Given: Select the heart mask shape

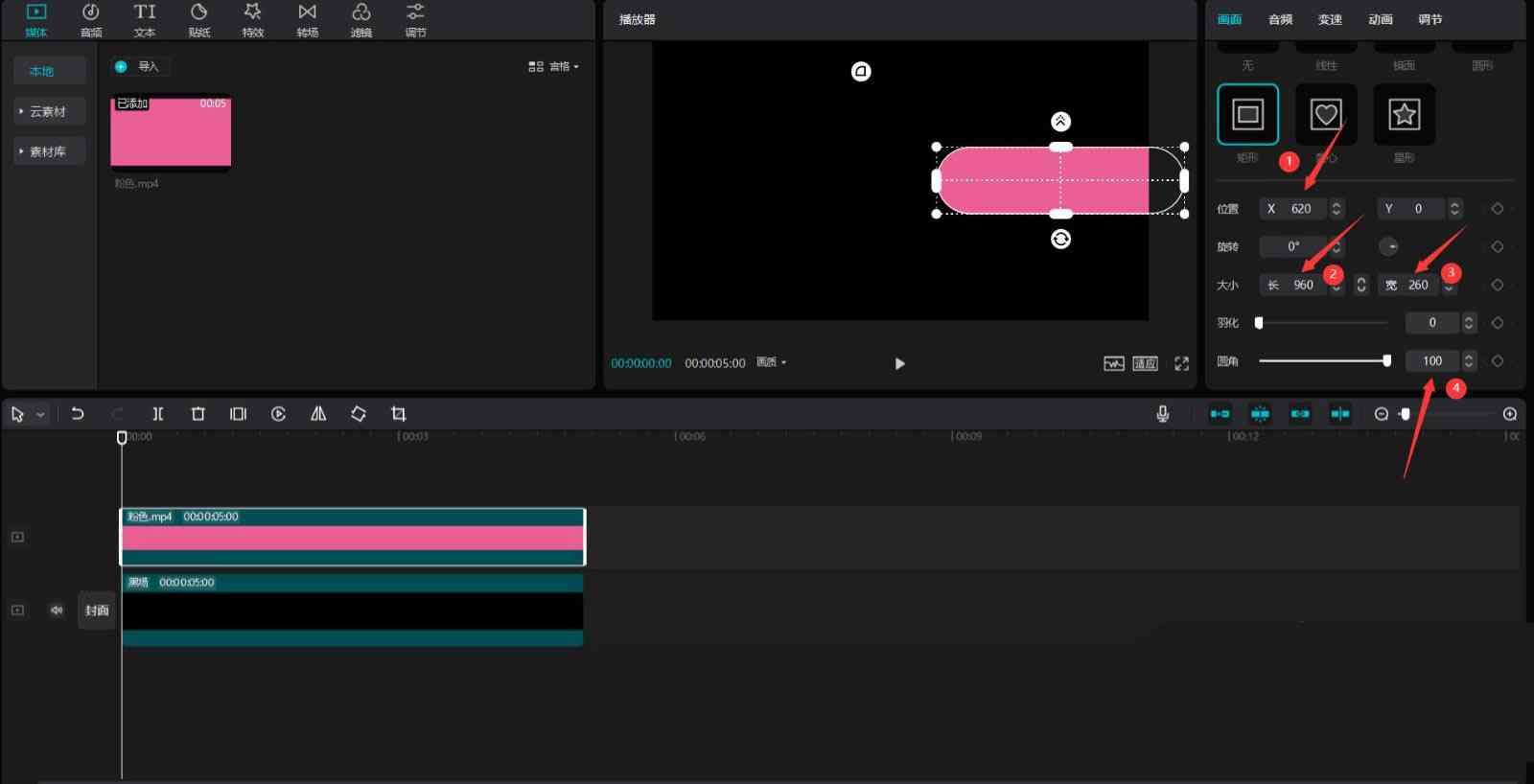Looking at the screenshot, I should [1326, 114].
